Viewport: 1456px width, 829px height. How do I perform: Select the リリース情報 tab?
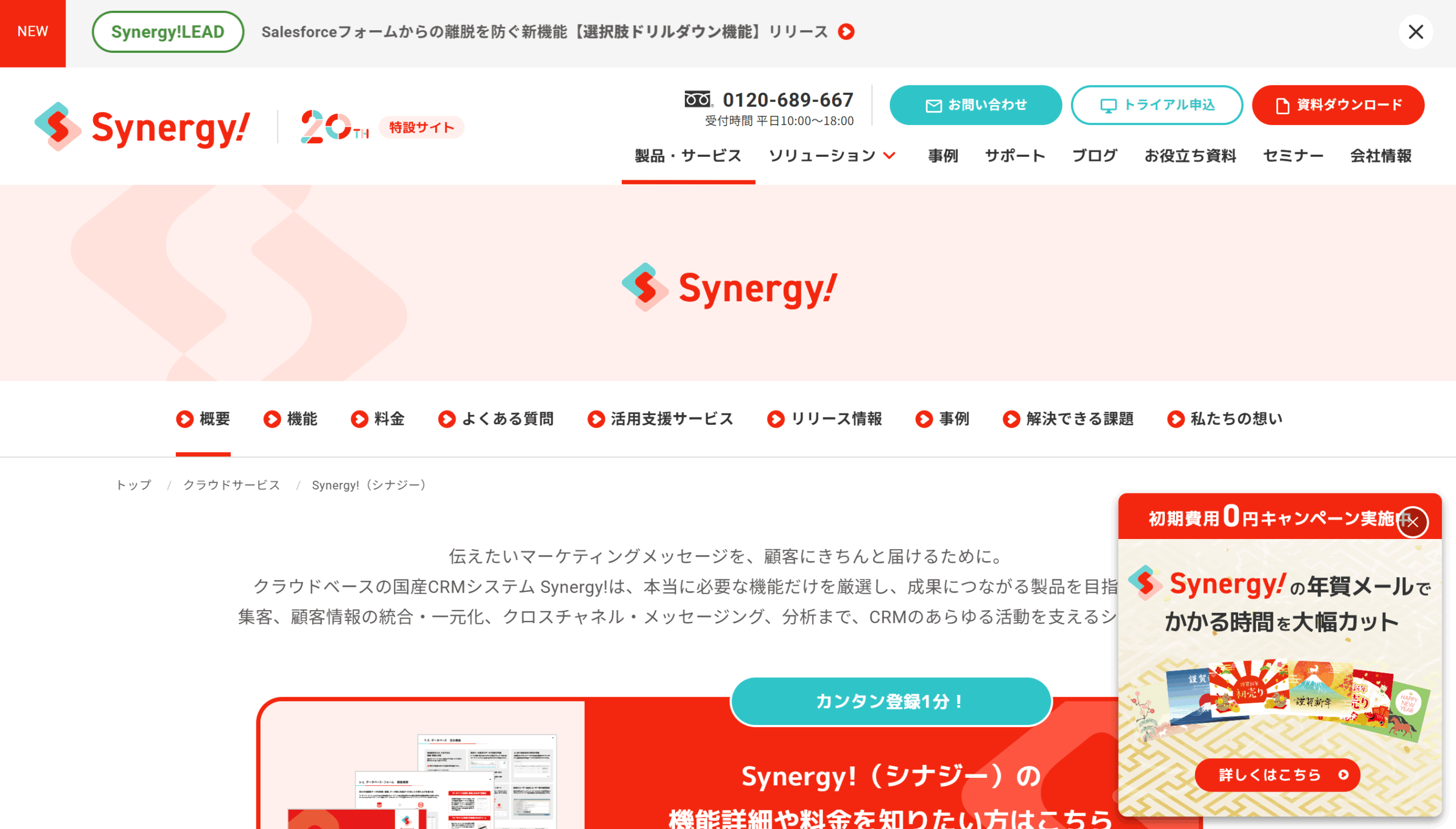point(824,419)
